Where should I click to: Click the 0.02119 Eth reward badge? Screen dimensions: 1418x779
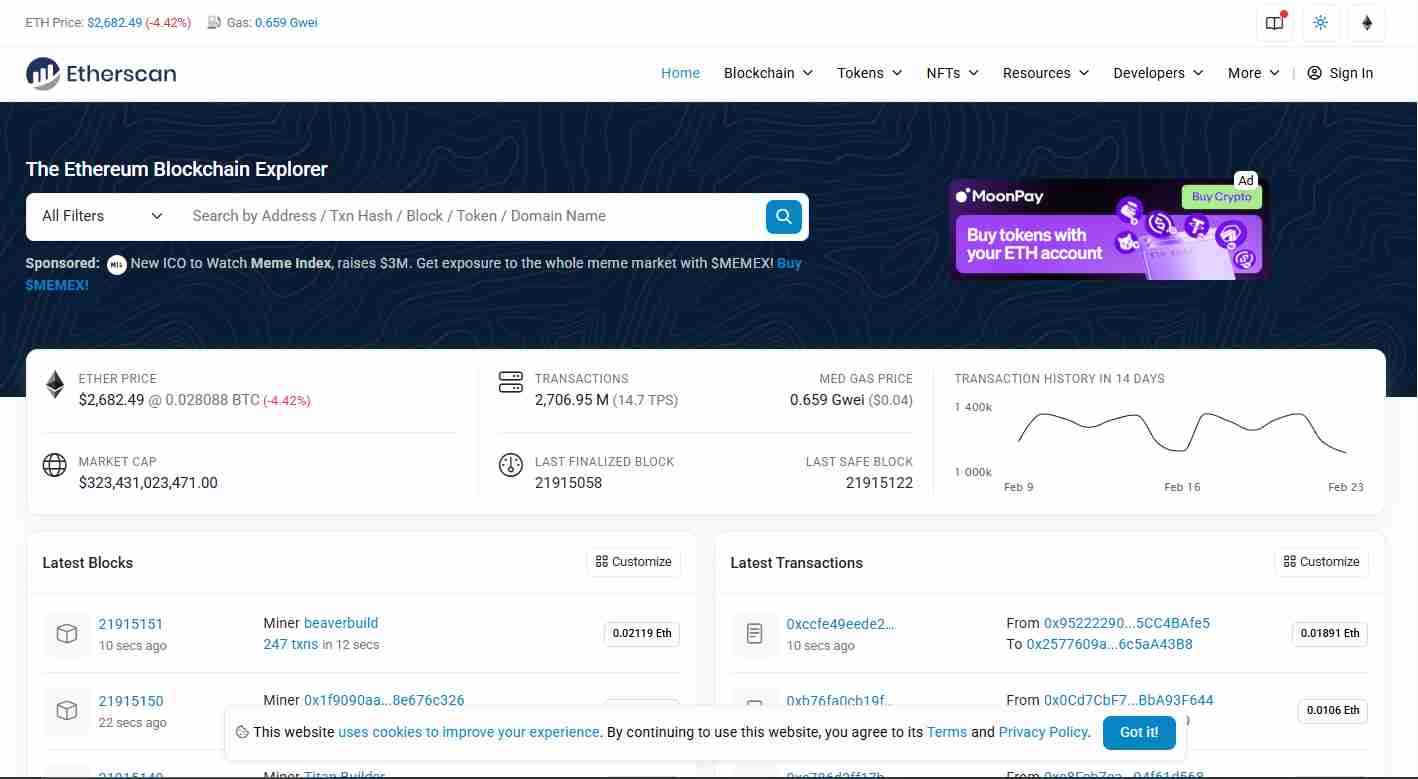[x=642, y=634]
